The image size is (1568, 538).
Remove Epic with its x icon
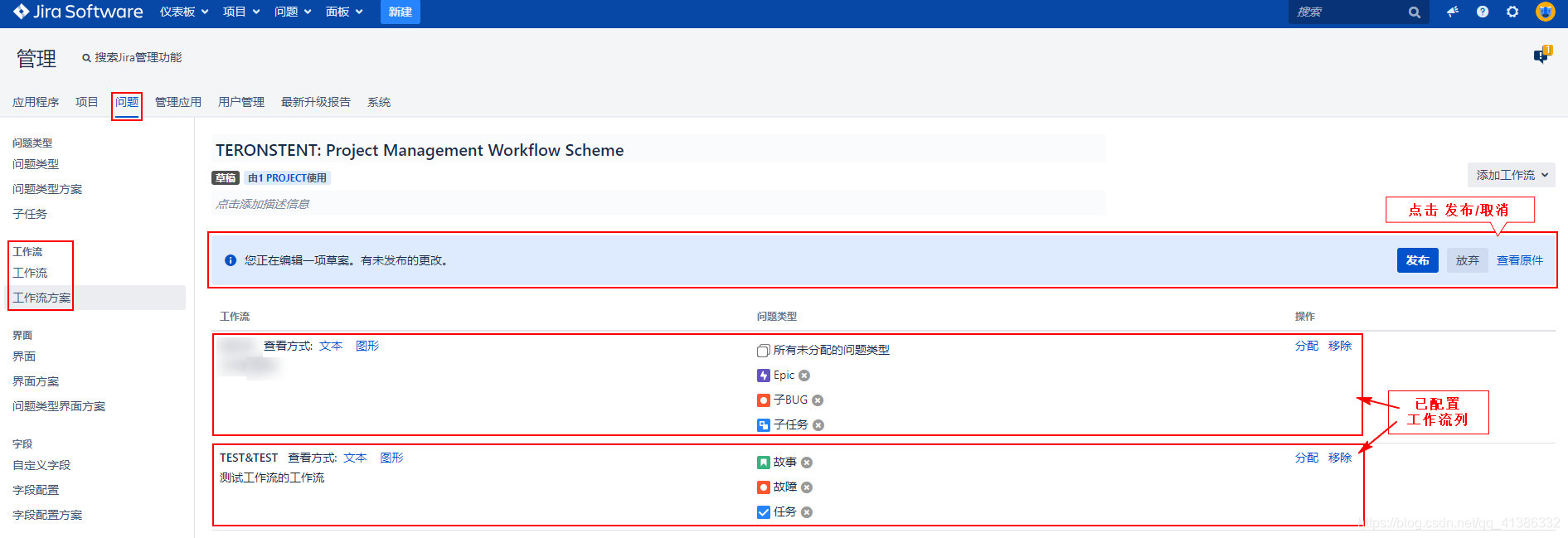click(804, 376)
